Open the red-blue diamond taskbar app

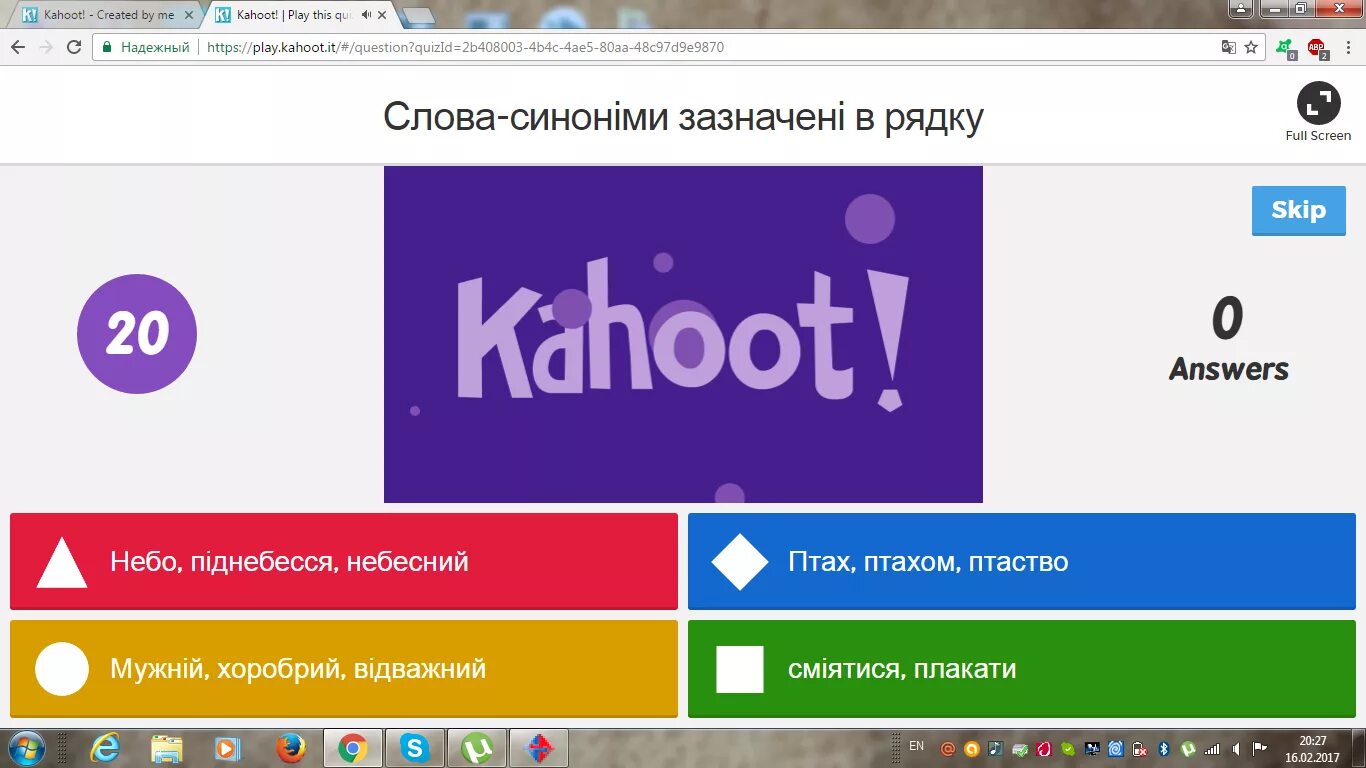pyautogui.click(x=538, y=748)
